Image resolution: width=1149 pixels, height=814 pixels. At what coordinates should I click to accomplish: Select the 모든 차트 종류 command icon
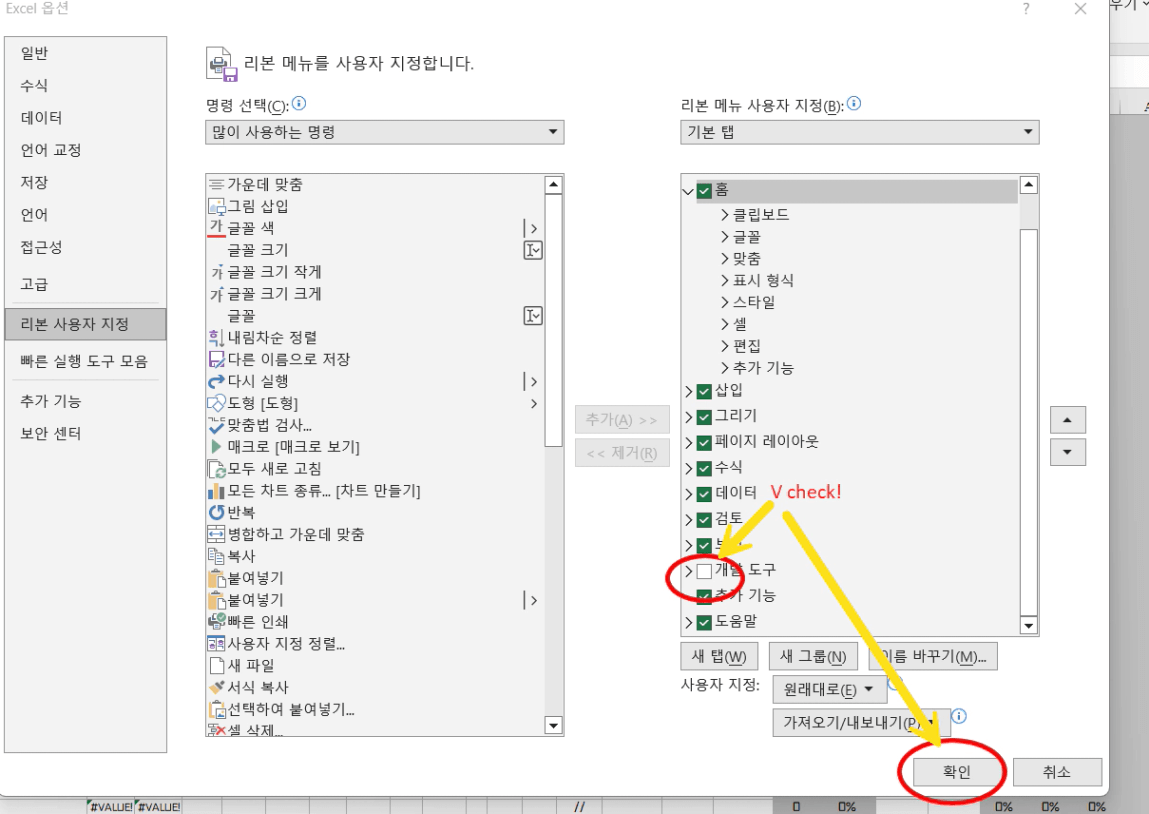216,491
